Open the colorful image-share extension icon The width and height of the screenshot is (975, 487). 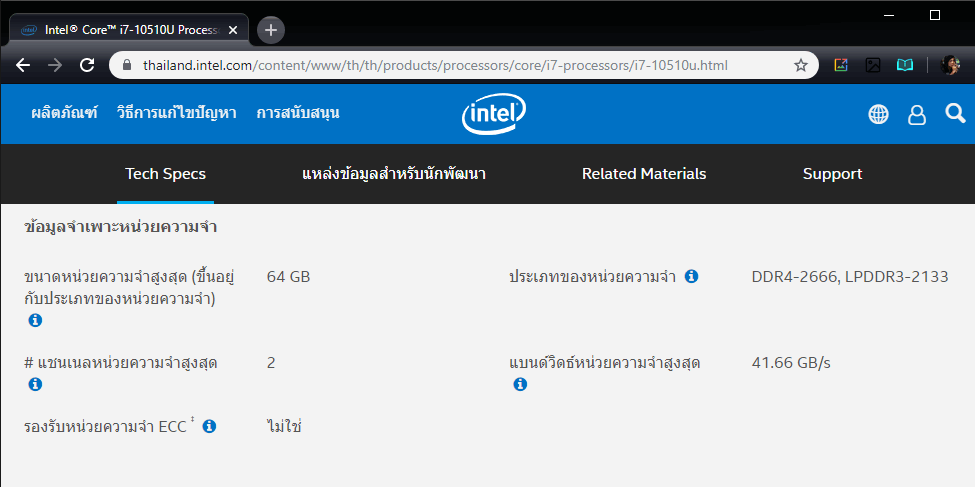click(841, 66)
